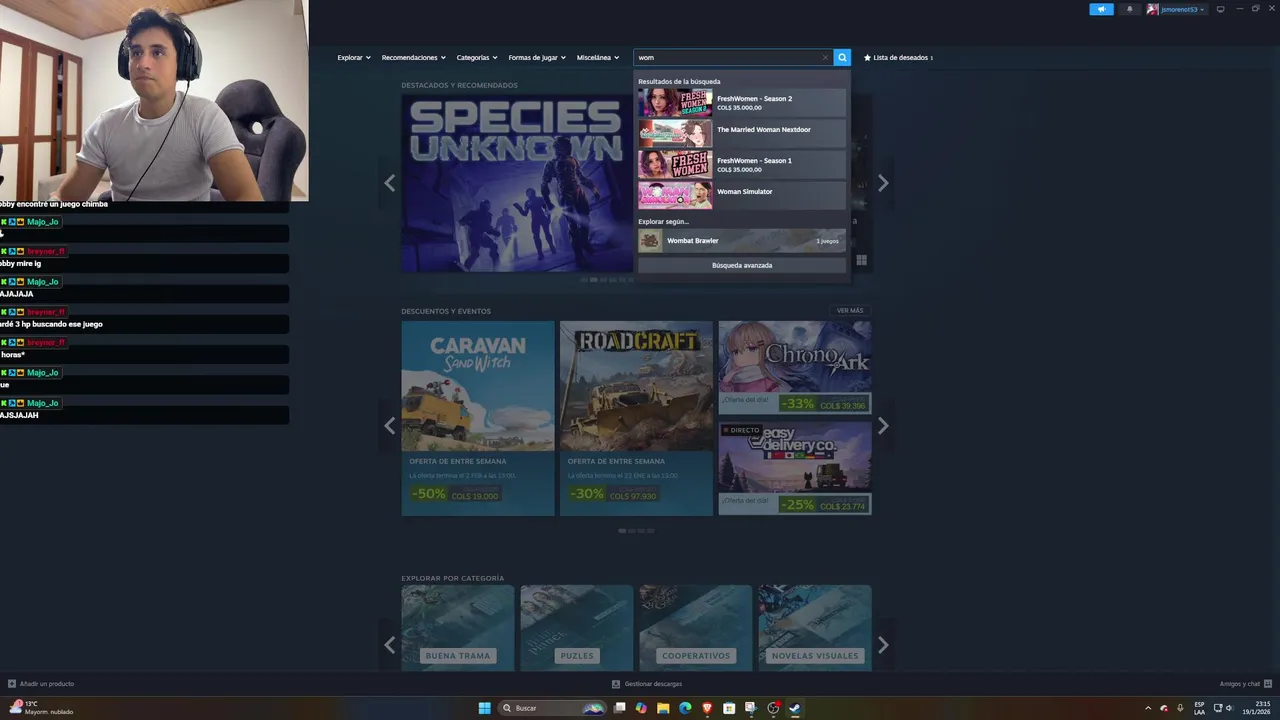Click the -50% Caravan SandWitch price tag

coord(455,494)
